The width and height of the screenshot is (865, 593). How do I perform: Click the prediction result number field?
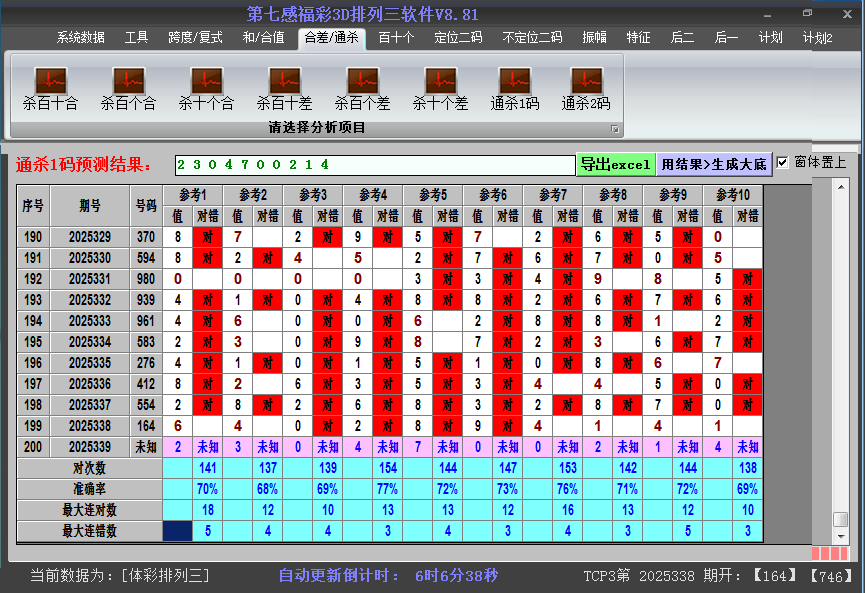point(375,164)
